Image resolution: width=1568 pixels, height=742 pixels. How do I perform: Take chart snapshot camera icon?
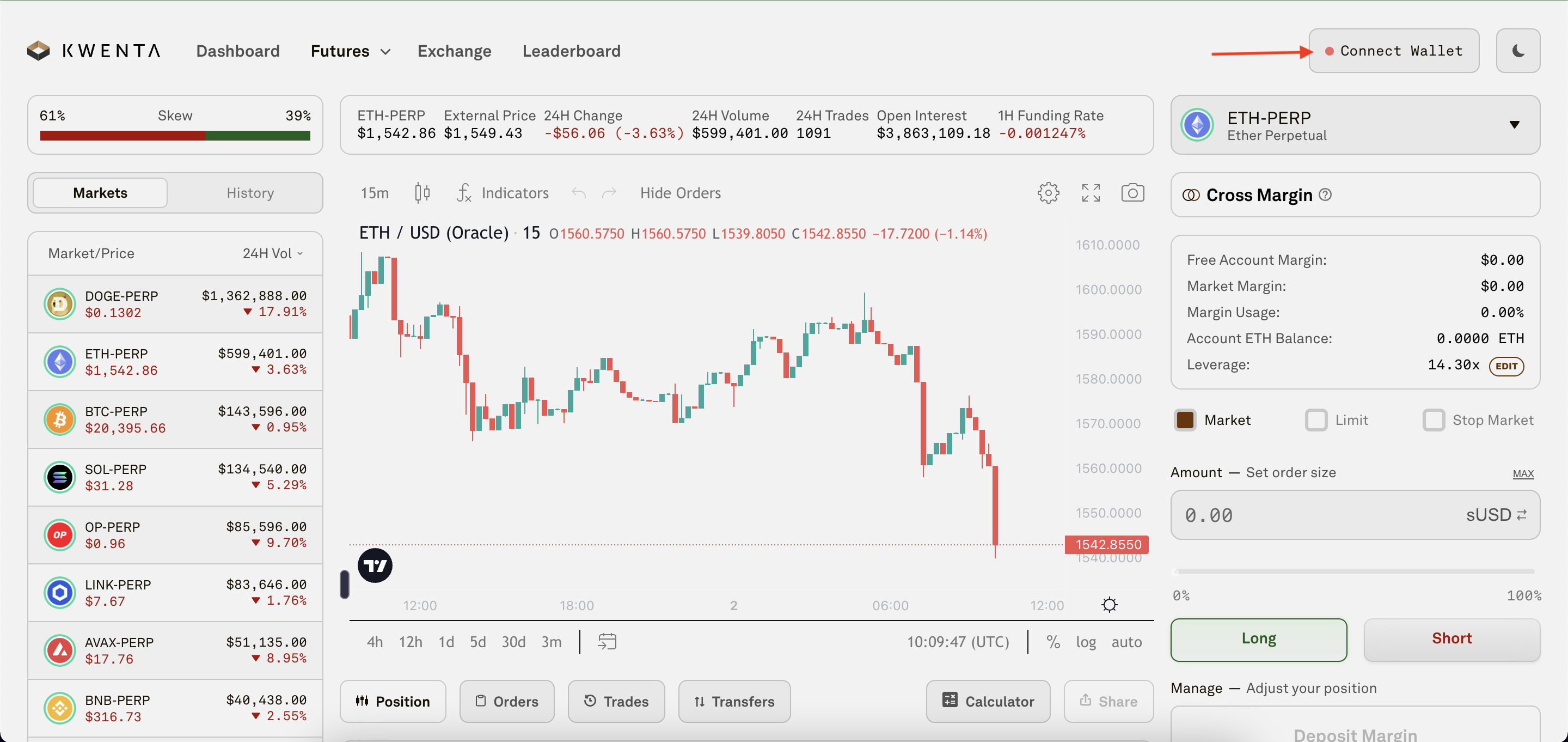coord(1132,192)
